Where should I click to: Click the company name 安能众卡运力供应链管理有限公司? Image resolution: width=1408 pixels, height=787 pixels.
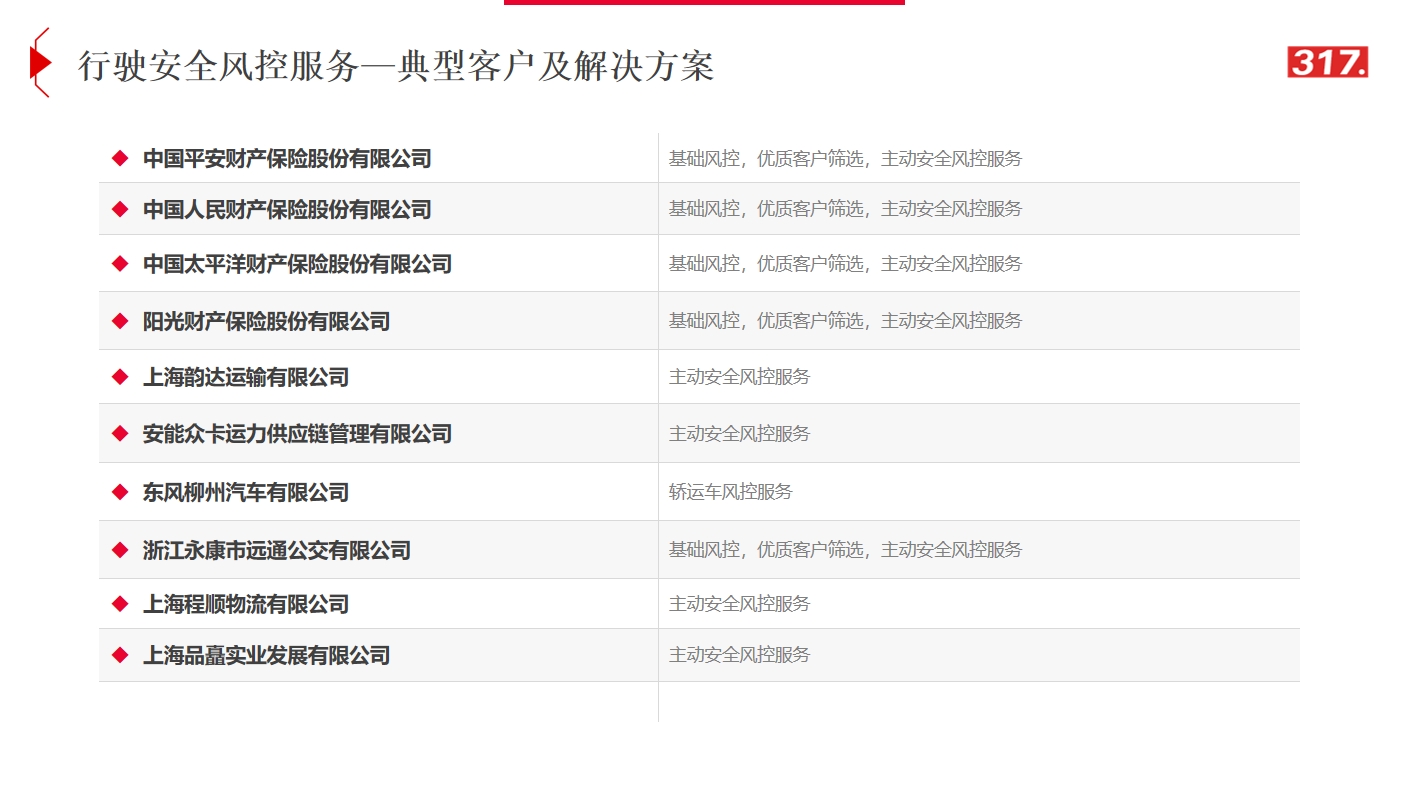[x=297, y=434]
